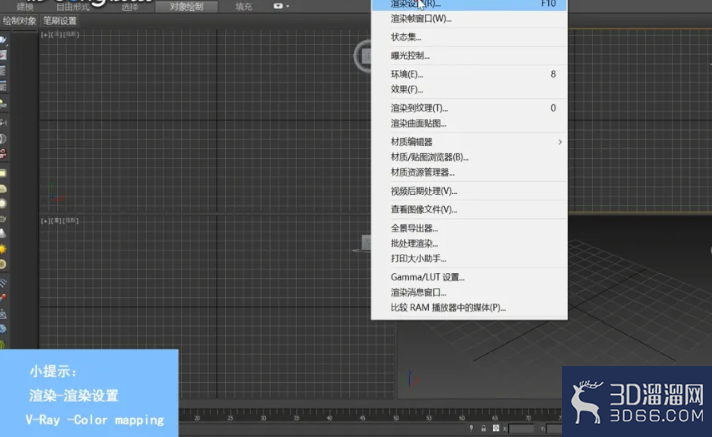The width and height of the screenshot is (712, 437).
Task: Toggle the isolate selection icon in status bar
Action: (471, 428)
